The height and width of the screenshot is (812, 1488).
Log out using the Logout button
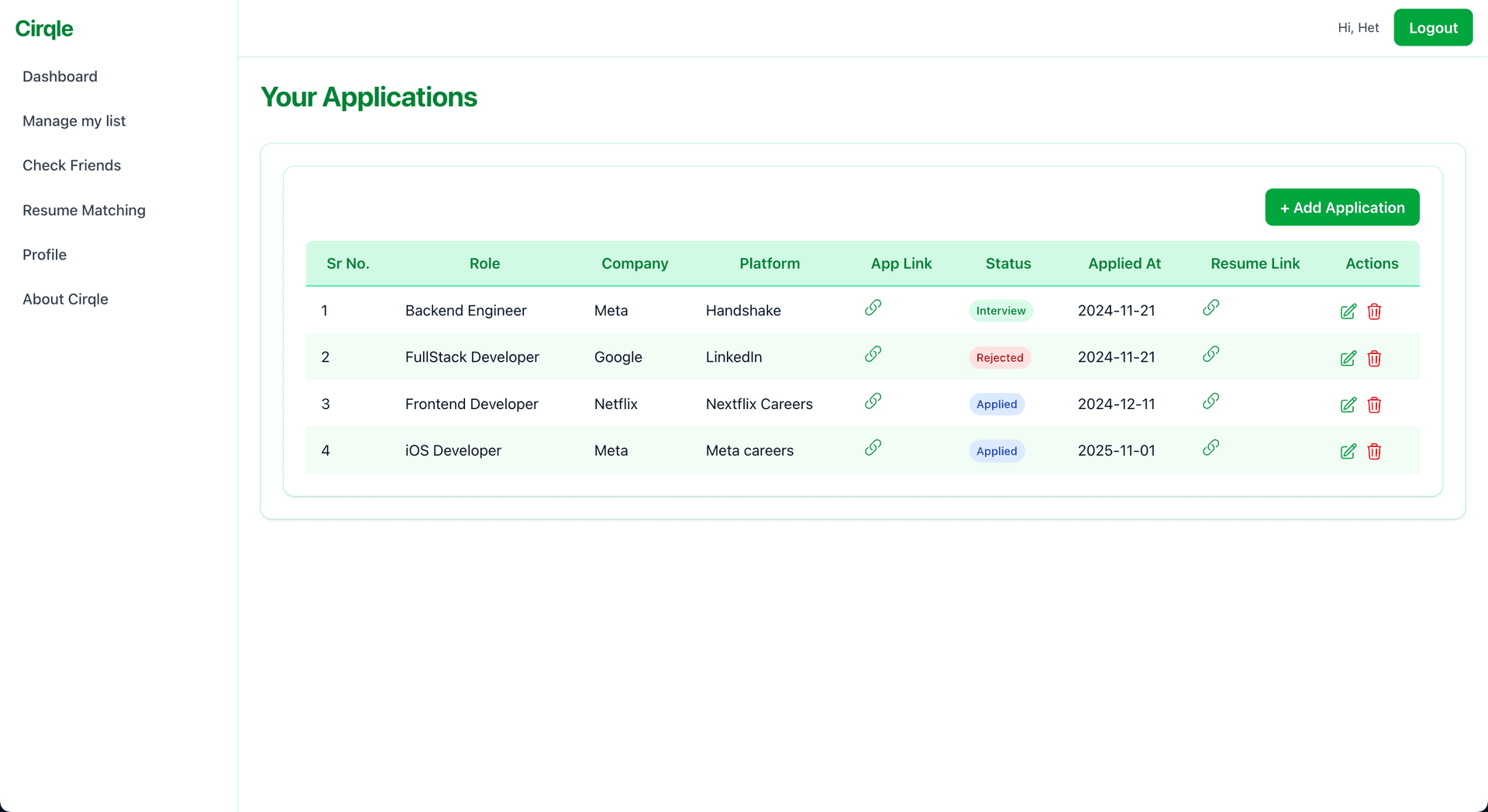[x=1432, y=28]
